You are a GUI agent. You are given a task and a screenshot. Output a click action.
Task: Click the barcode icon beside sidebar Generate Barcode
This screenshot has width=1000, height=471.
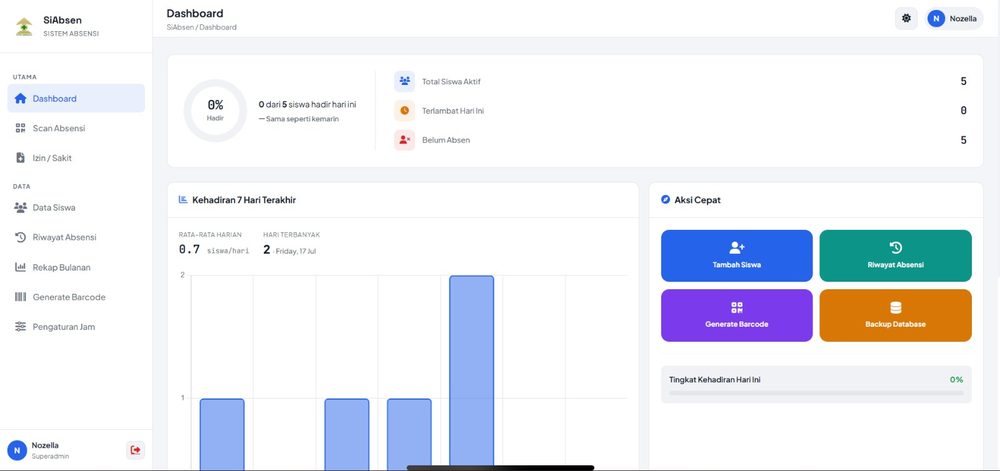20,297
